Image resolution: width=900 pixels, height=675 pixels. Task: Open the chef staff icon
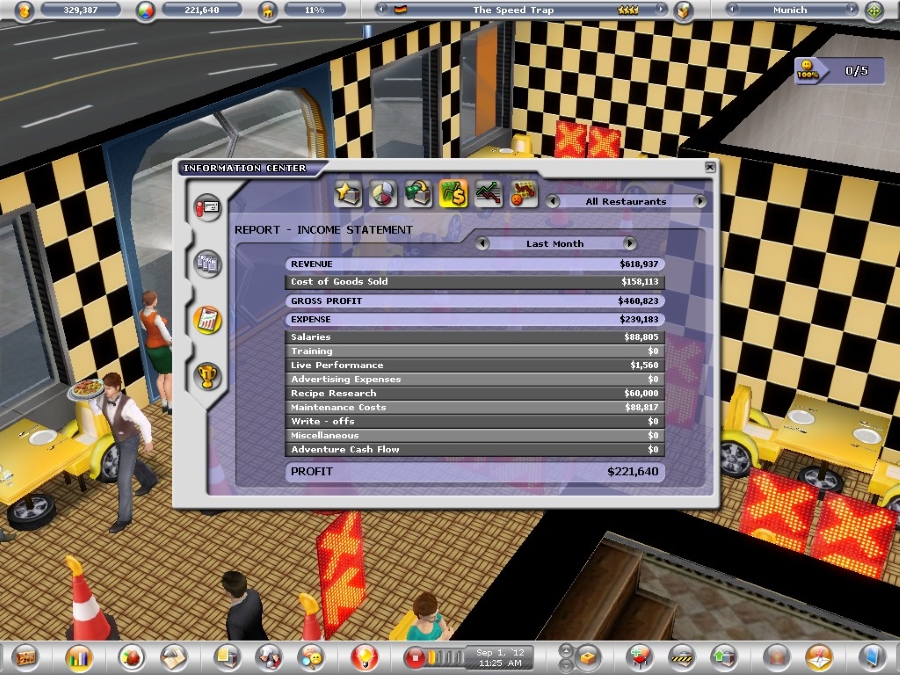click(269, 657)
